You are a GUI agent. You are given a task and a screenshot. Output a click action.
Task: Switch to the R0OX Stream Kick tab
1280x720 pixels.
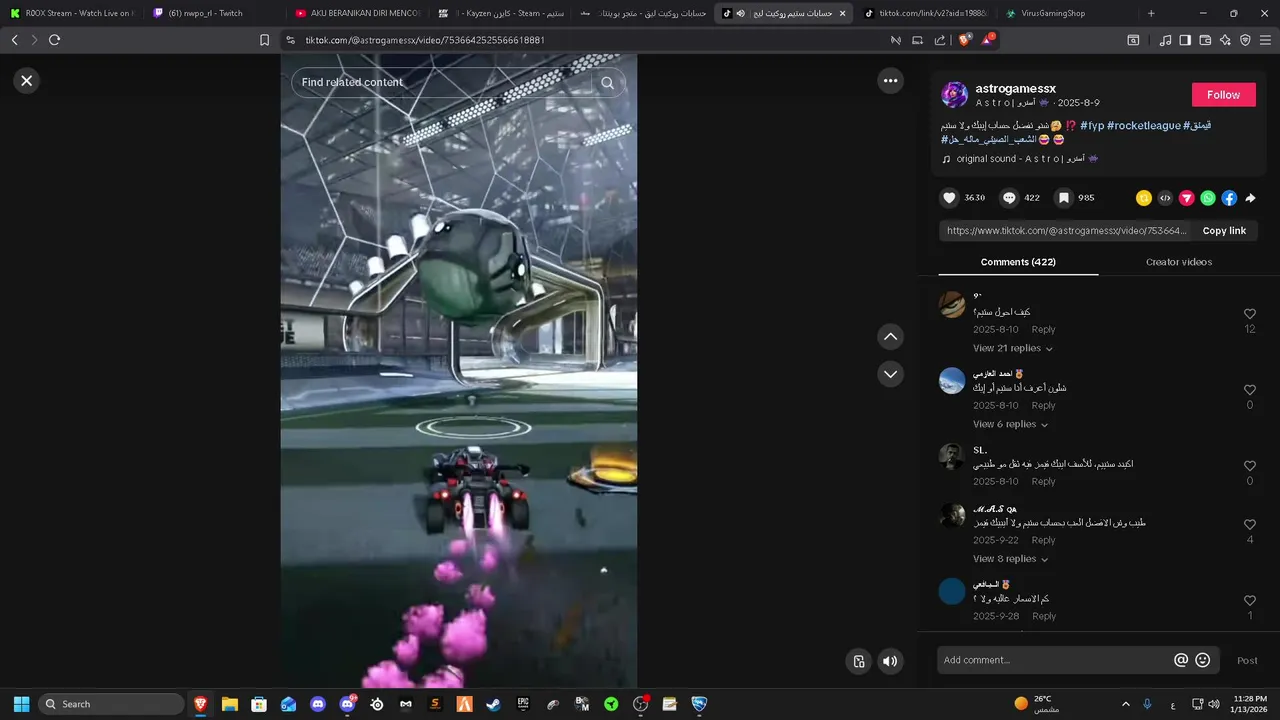click(x=71, y=13)
